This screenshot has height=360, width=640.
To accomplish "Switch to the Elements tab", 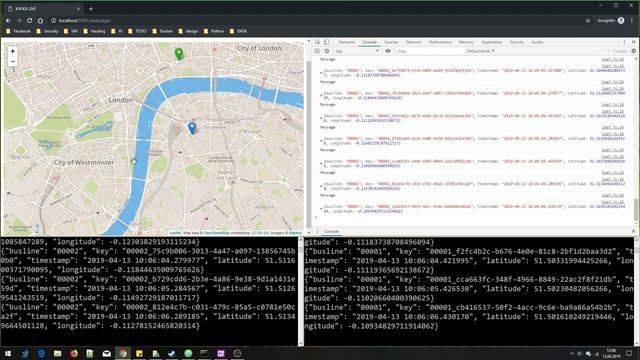I will [x=347, y=42].
